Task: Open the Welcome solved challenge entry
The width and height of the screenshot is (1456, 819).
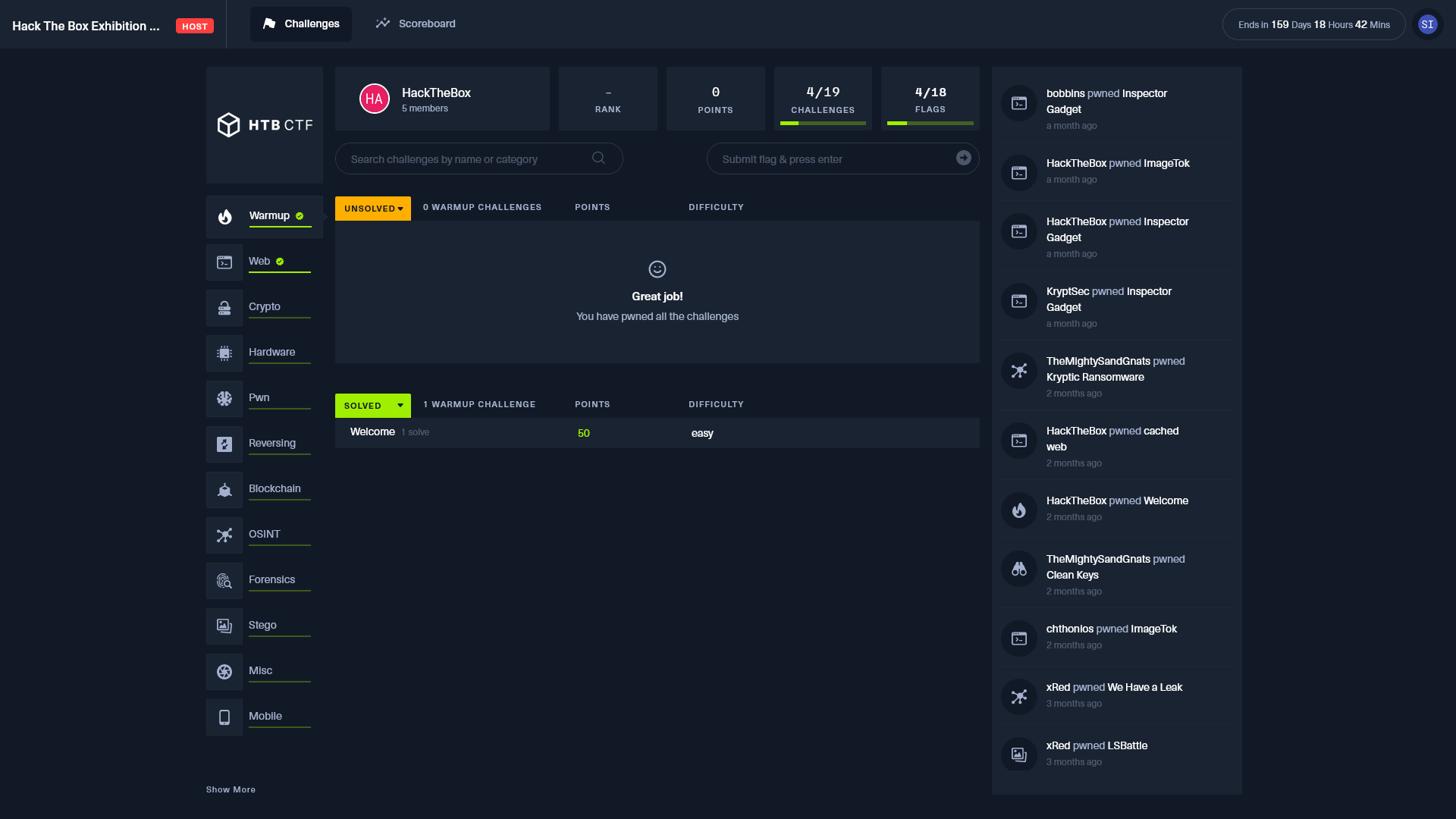Action: 372,431
